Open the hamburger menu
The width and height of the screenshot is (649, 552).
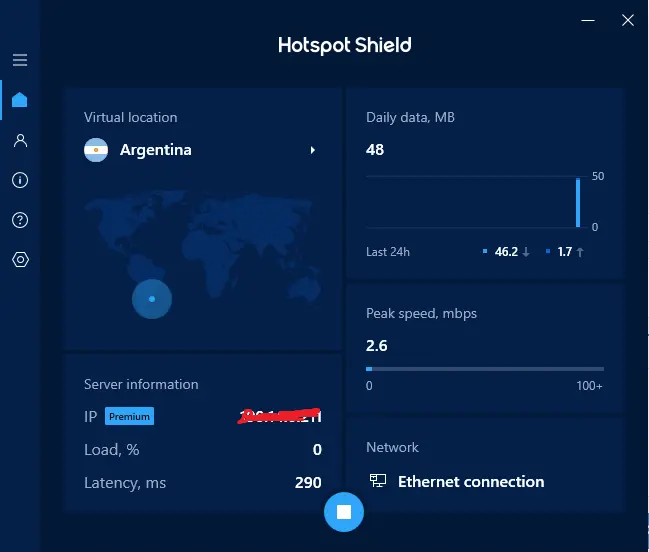[20, 60]
